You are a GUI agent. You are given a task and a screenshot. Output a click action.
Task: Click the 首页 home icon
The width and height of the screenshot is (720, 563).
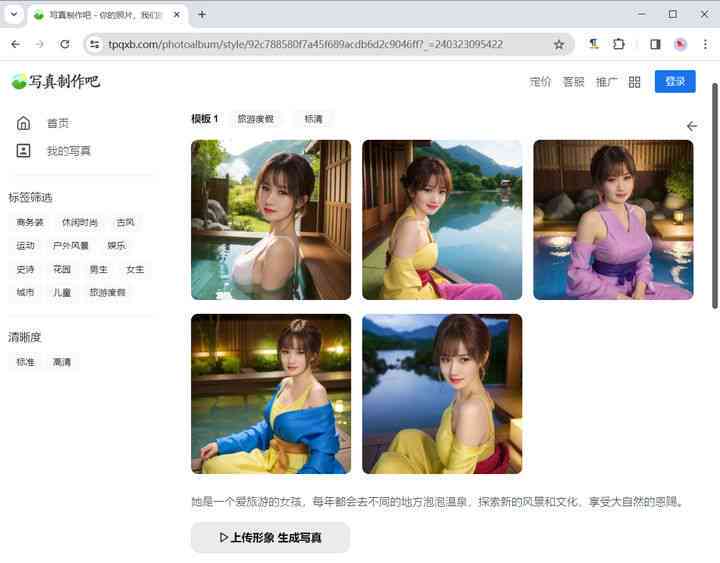point(23,123)
